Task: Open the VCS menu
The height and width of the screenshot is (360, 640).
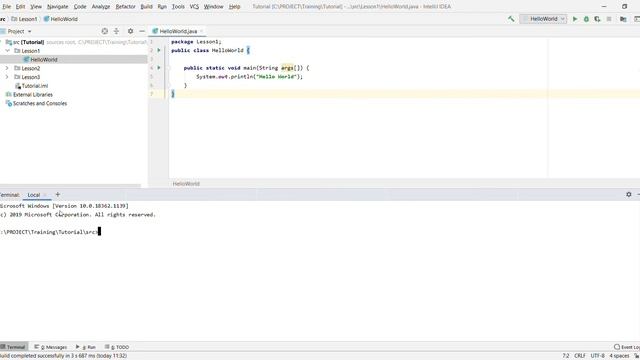Action: [x=194, y=7]
